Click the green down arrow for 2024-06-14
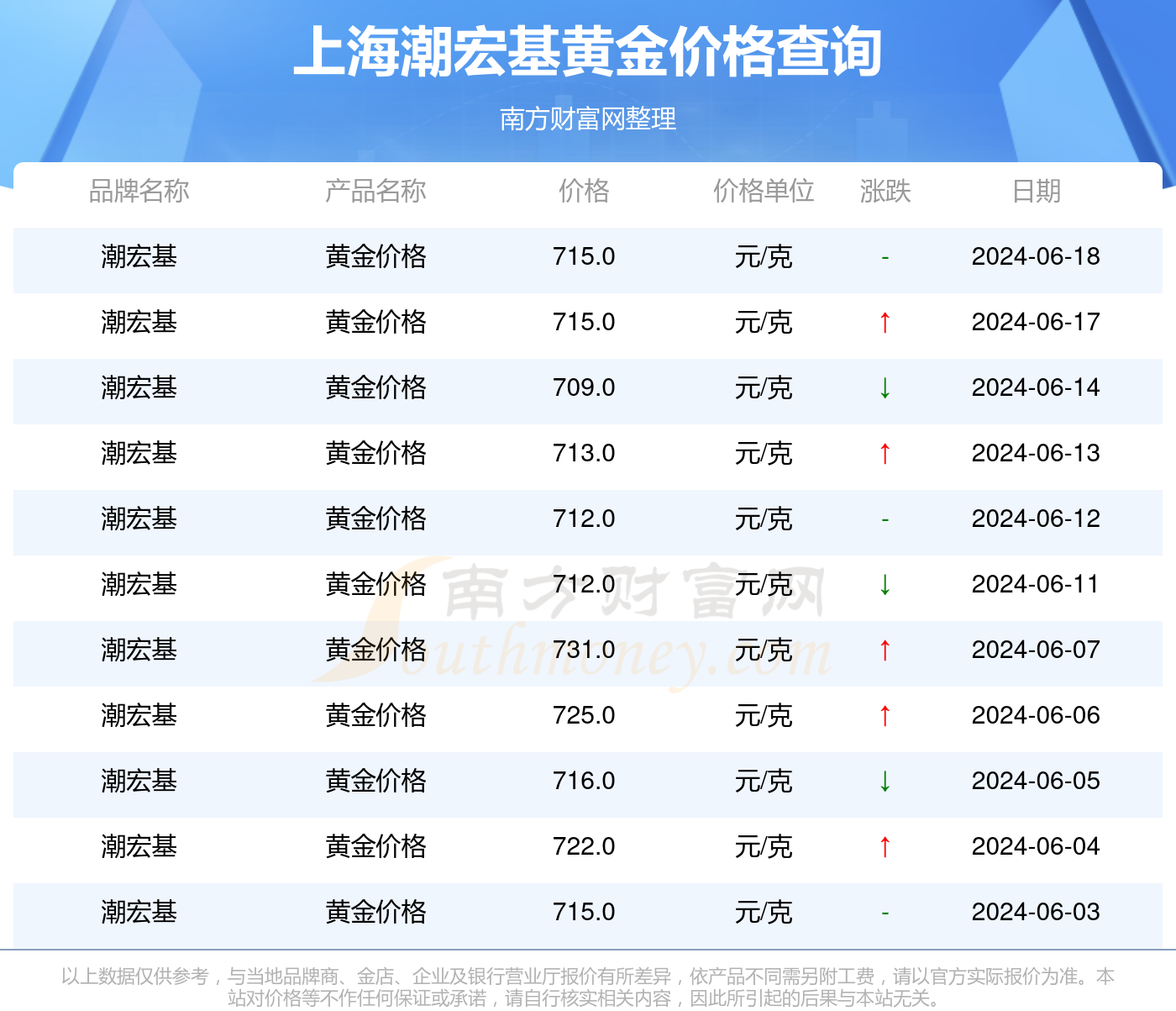Image resolution: width=1176 pixels, height=1011 pixels. (x=885, y=387)
